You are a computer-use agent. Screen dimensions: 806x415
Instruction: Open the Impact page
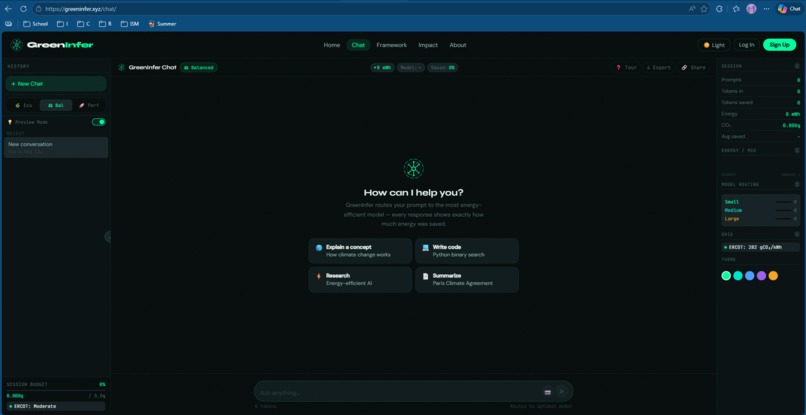point(428,45)
